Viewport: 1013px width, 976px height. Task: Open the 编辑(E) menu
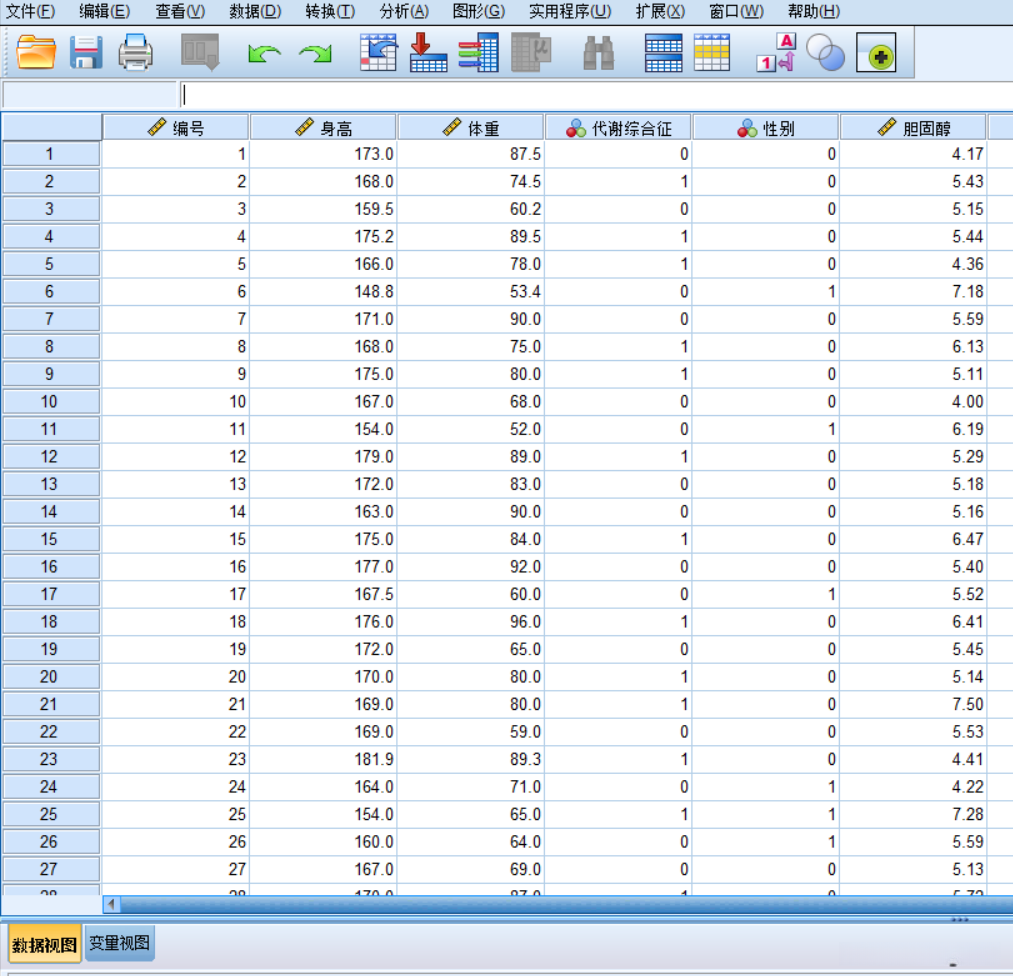(x=105, y=11)
